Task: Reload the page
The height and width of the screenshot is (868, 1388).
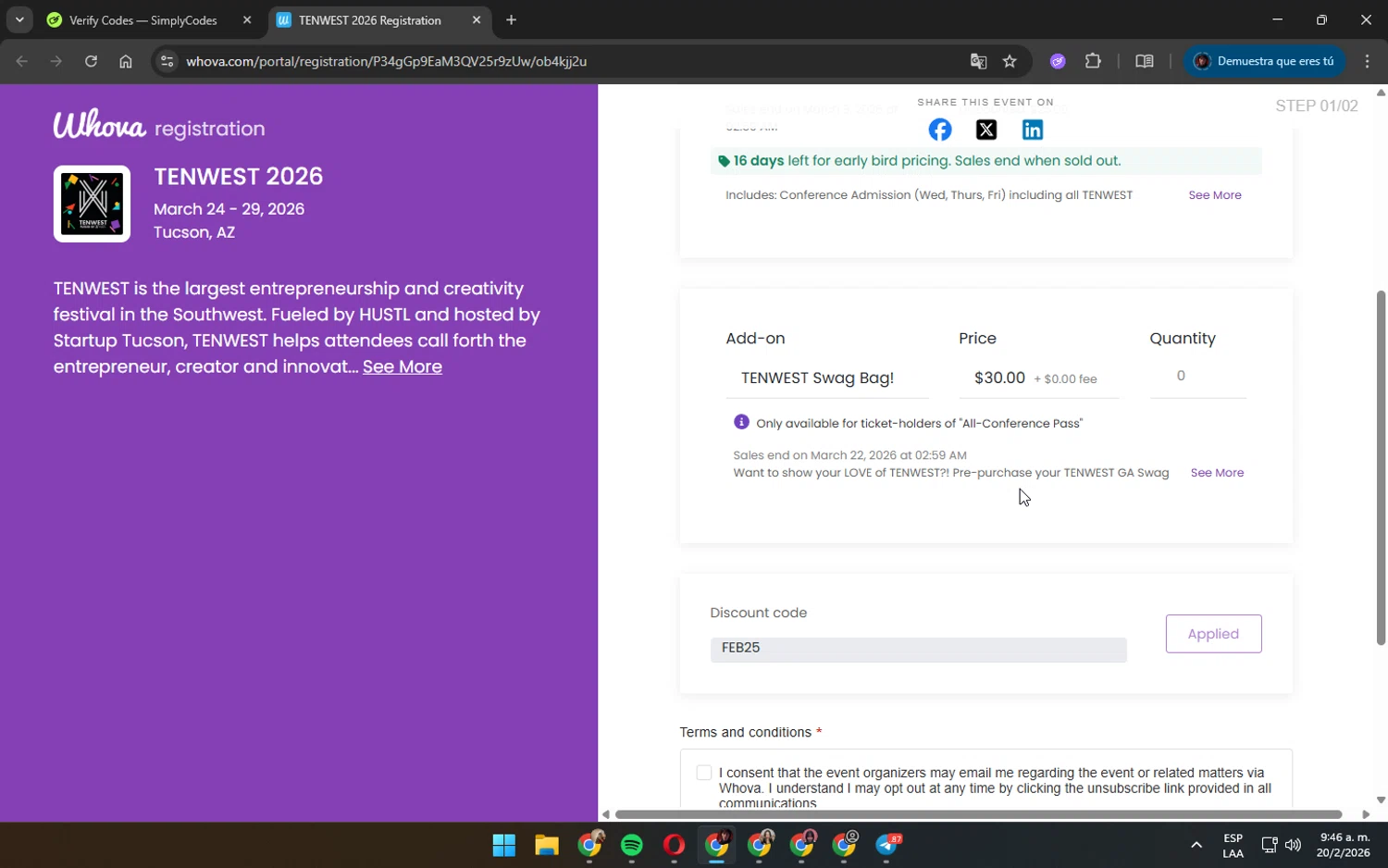Action: pos(91,61)
